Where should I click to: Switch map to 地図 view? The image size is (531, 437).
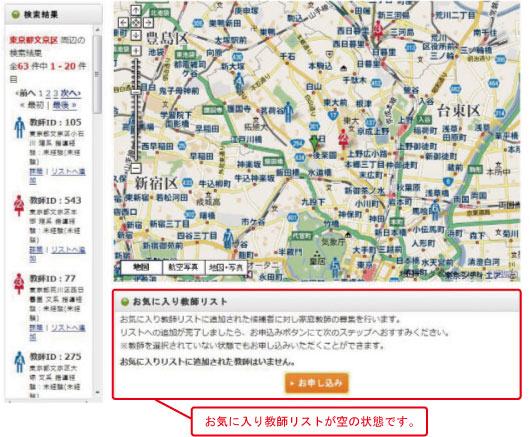pyautogui.click(x=142, y=267)
